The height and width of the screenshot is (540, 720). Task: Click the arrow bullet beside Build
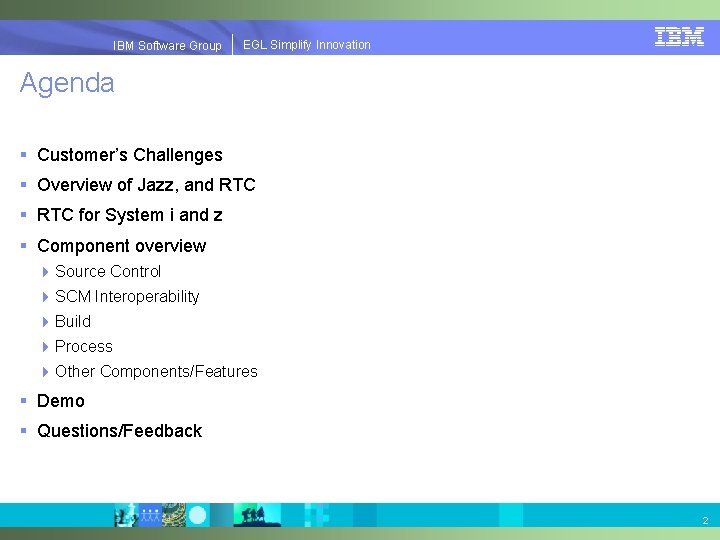click(x=45, y=322)
